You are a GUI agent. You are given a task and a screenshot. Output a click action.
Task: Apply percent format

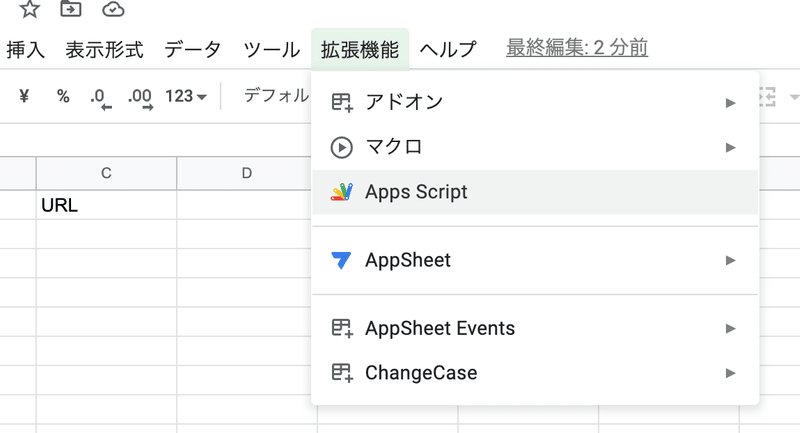click(x=63, y=96)
